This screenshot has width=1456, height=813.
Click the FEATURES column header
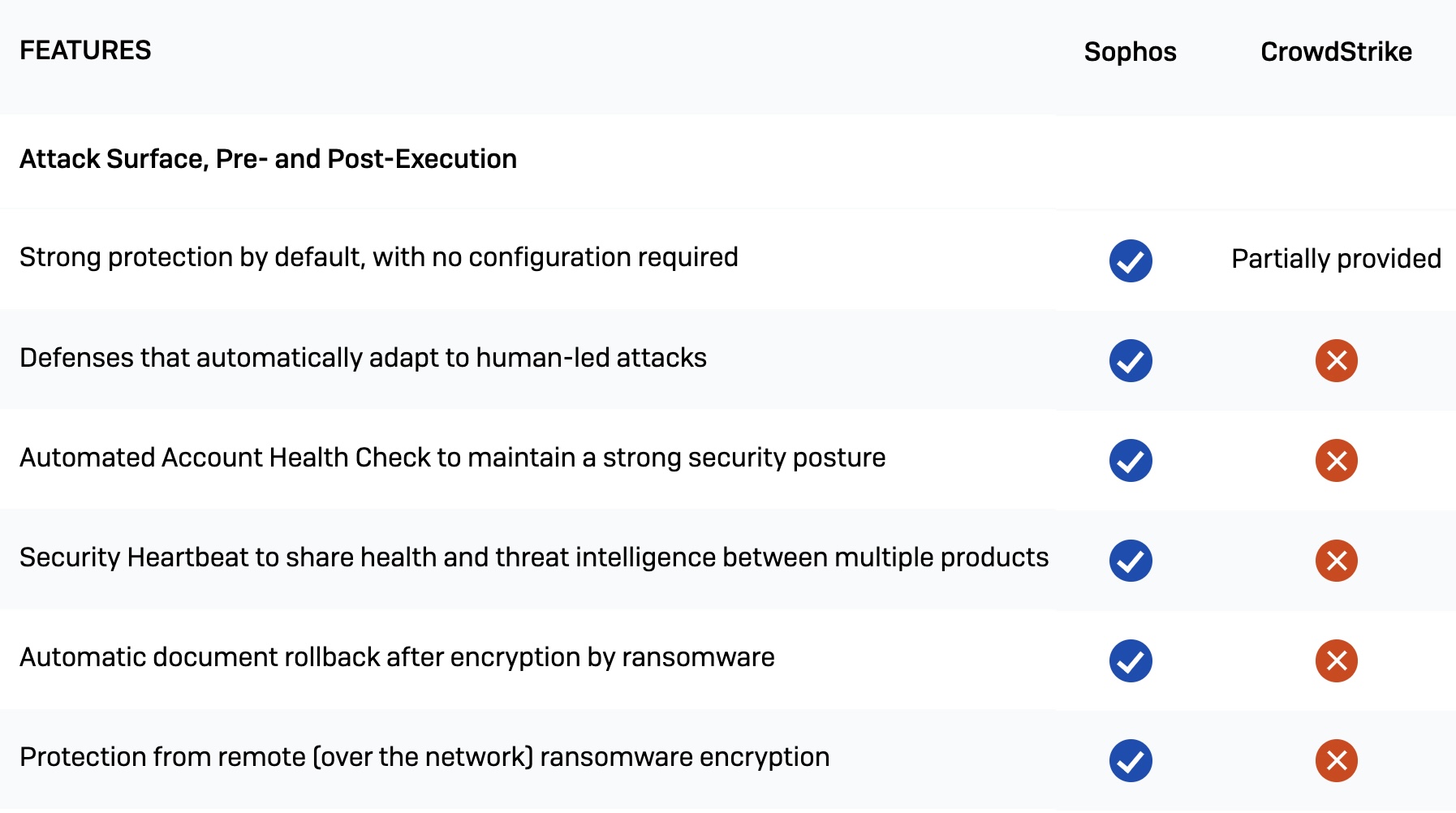(85, 50)
